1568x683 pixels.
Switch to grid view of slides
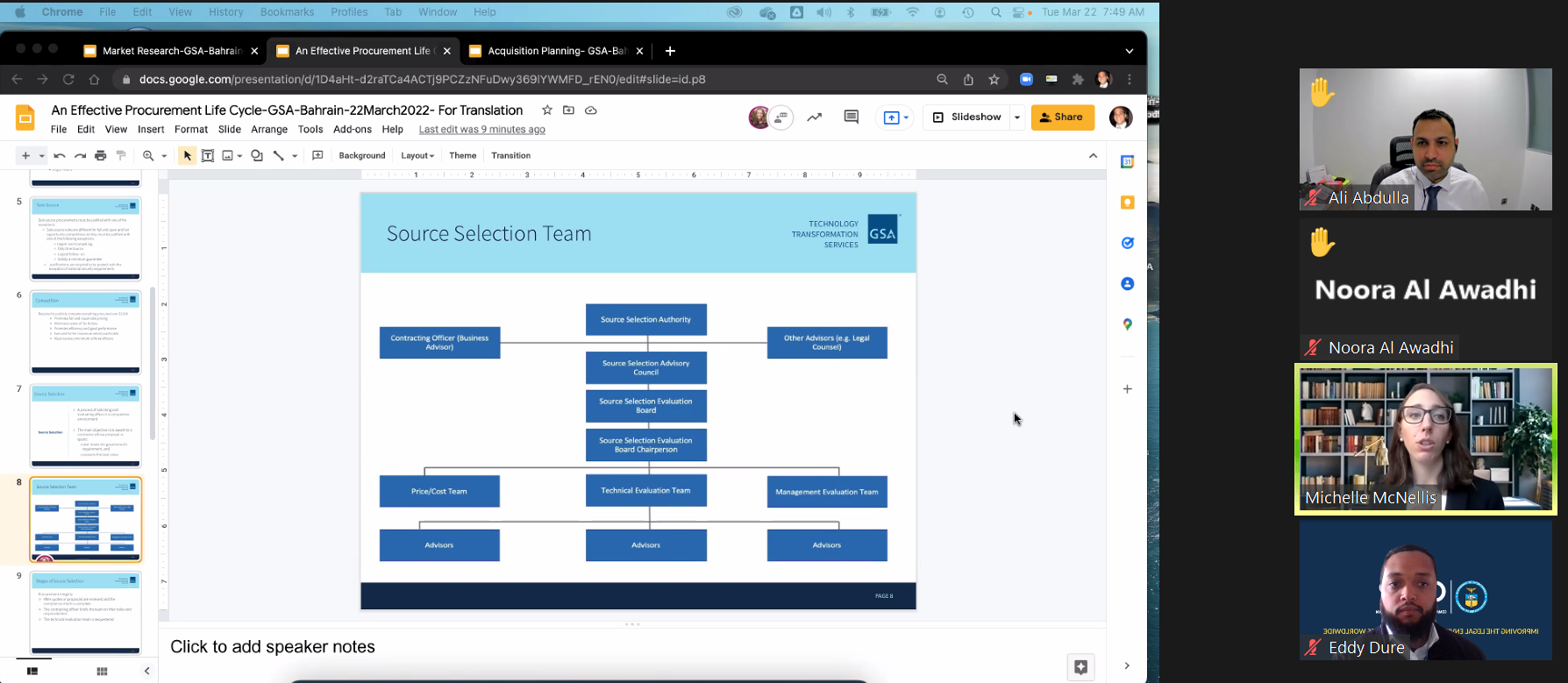(102, 671)
